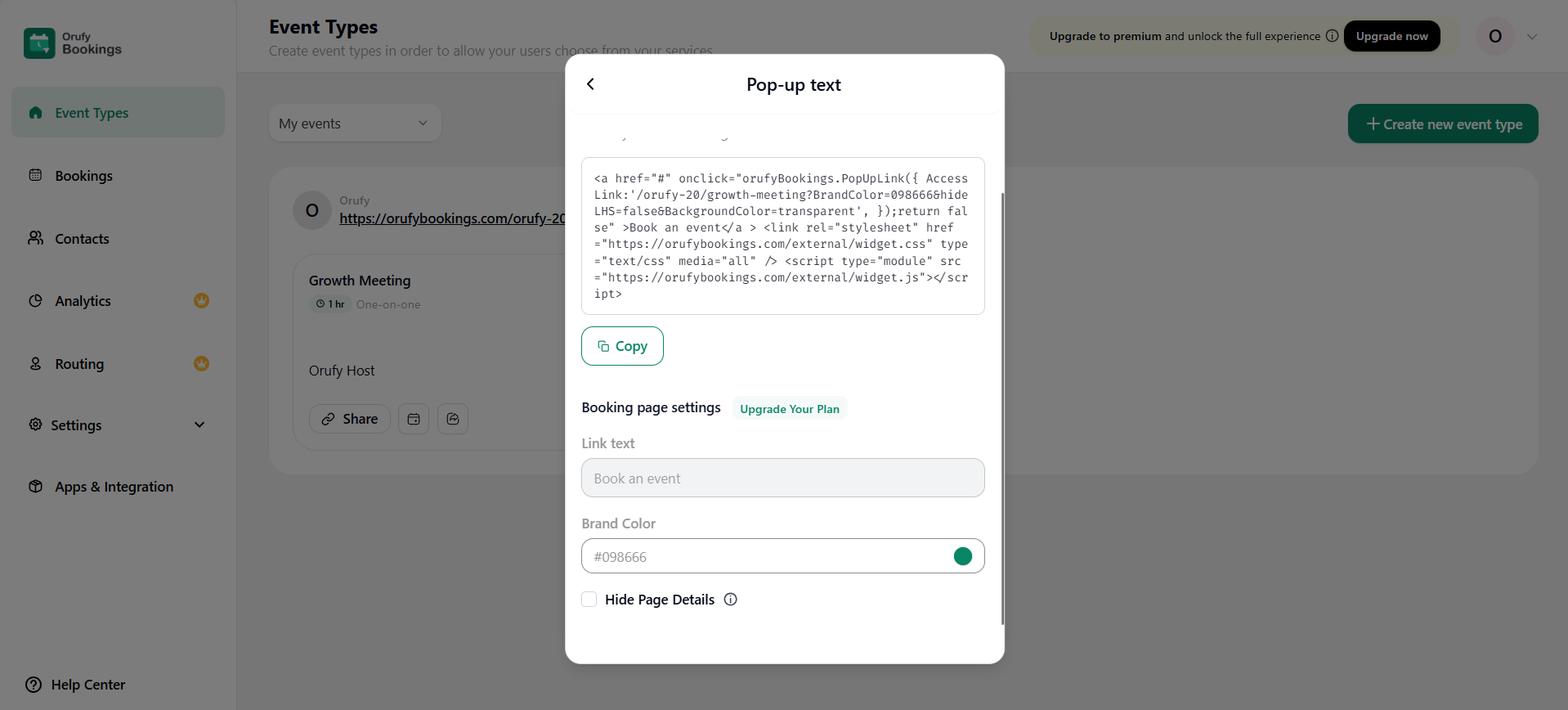Click the info icon beside Hide Page Details

(x=731, y=600)
